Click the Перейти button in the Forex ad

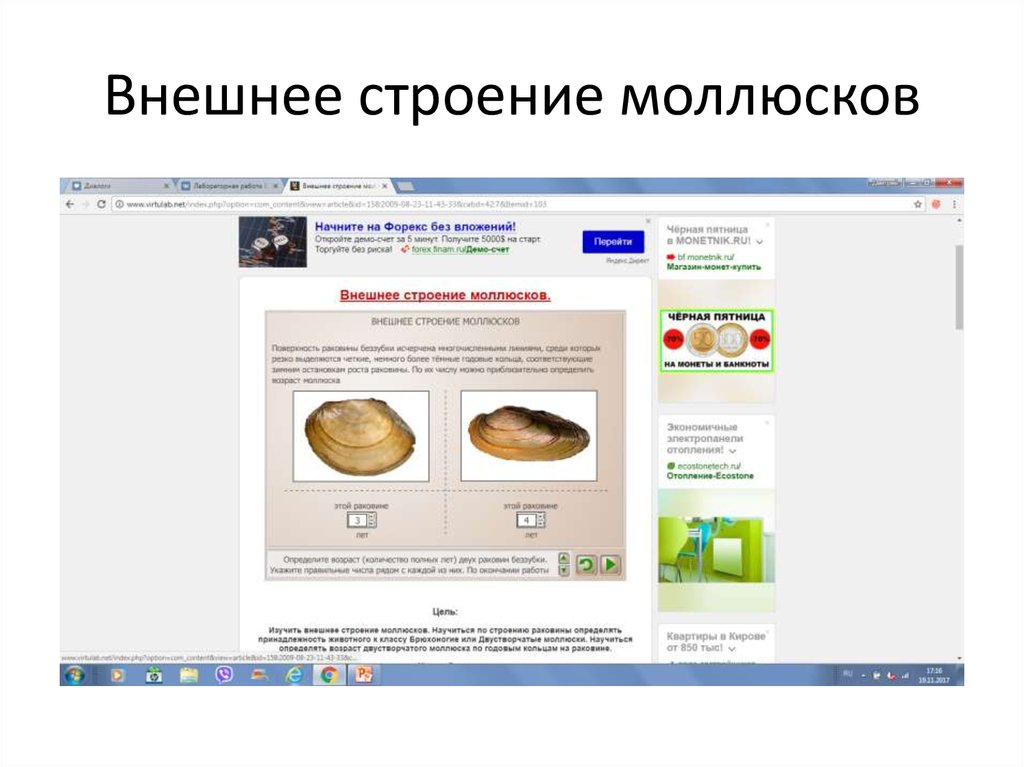[612, 242]
